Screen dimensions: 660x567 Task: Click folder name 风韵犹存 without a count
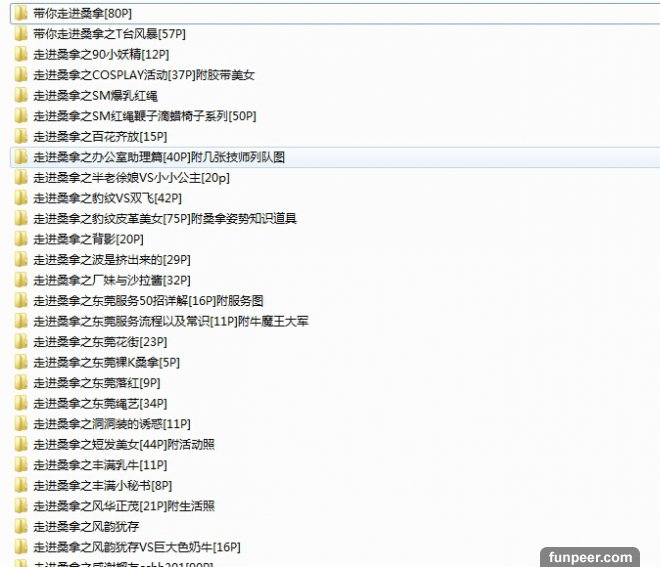tap(86, 526)
